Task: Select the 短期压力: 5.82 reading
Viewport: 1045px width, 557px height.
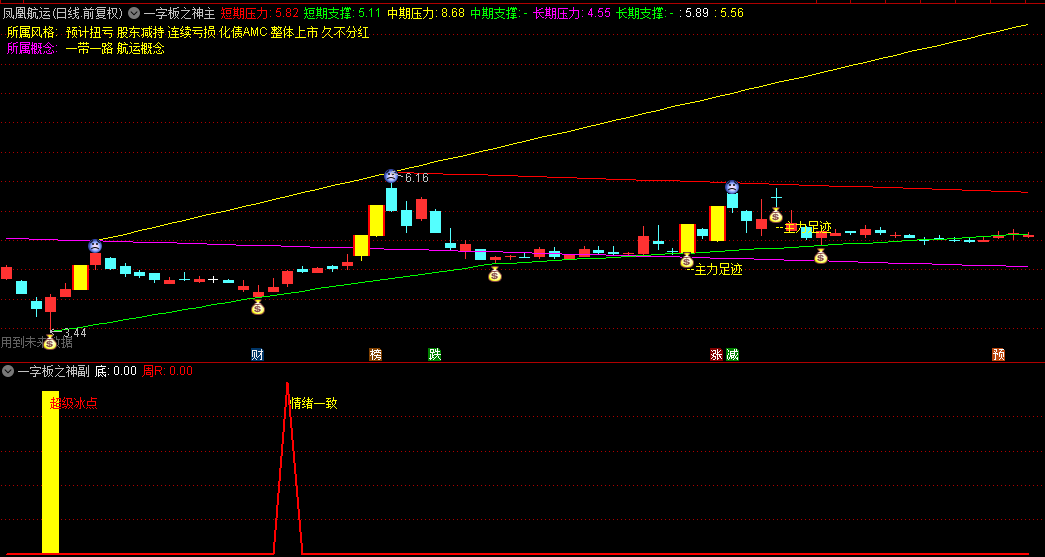Action: point(260,13)
